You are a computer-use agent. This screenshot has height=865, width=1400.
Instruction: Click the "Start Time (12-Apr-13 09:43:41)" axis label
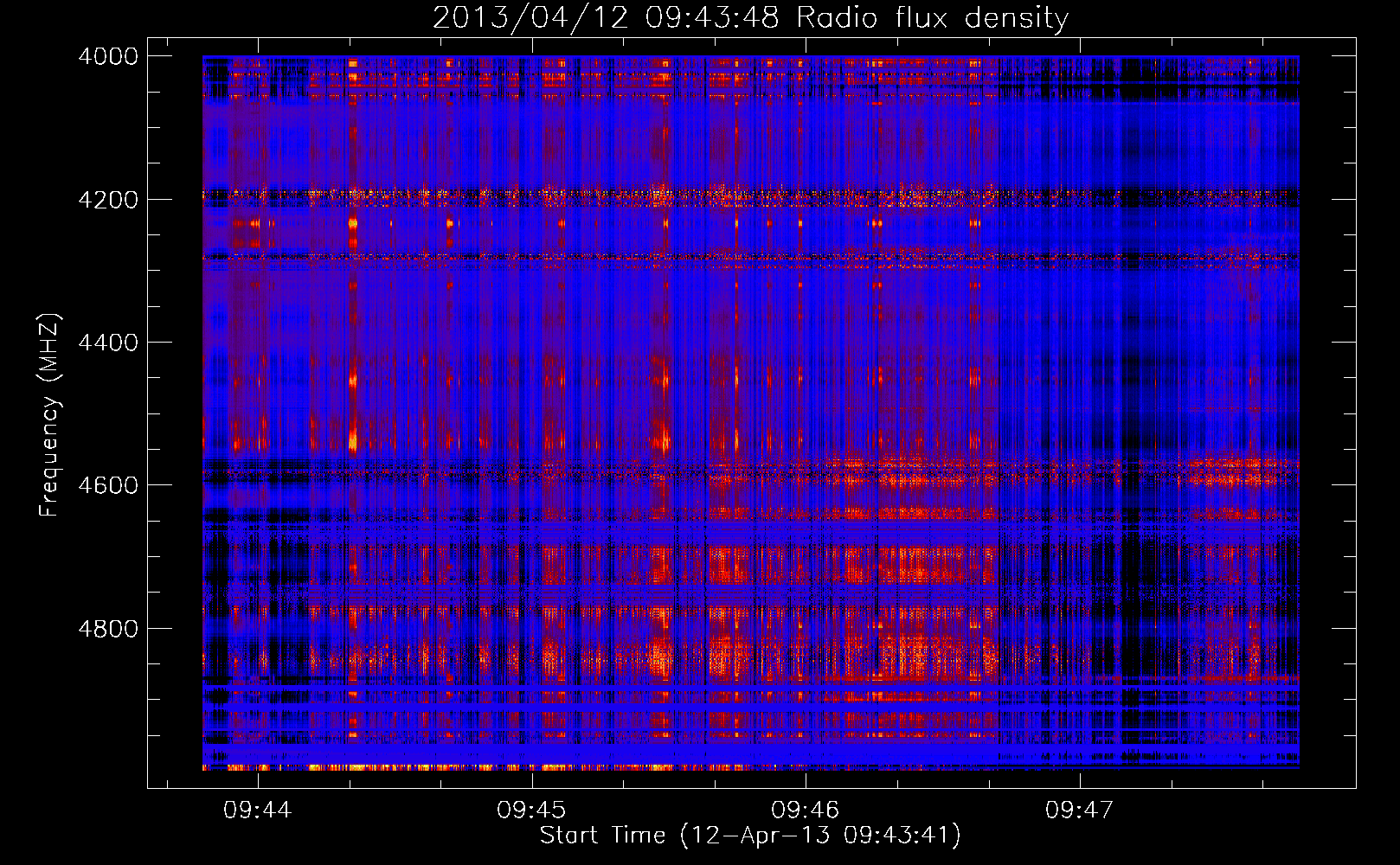click(750, 836)
